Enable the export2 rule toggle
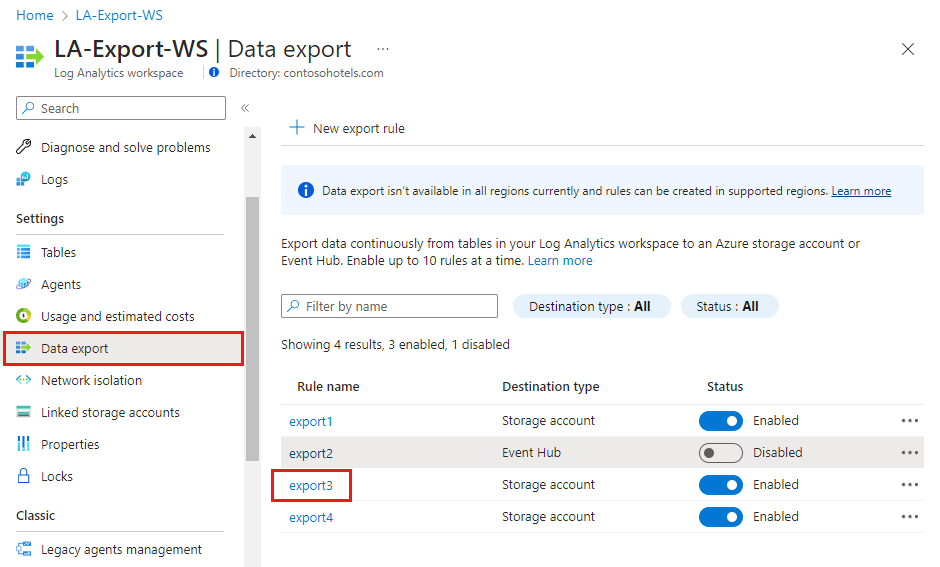This screenshot has width=940, height=567. pos(720,453)
